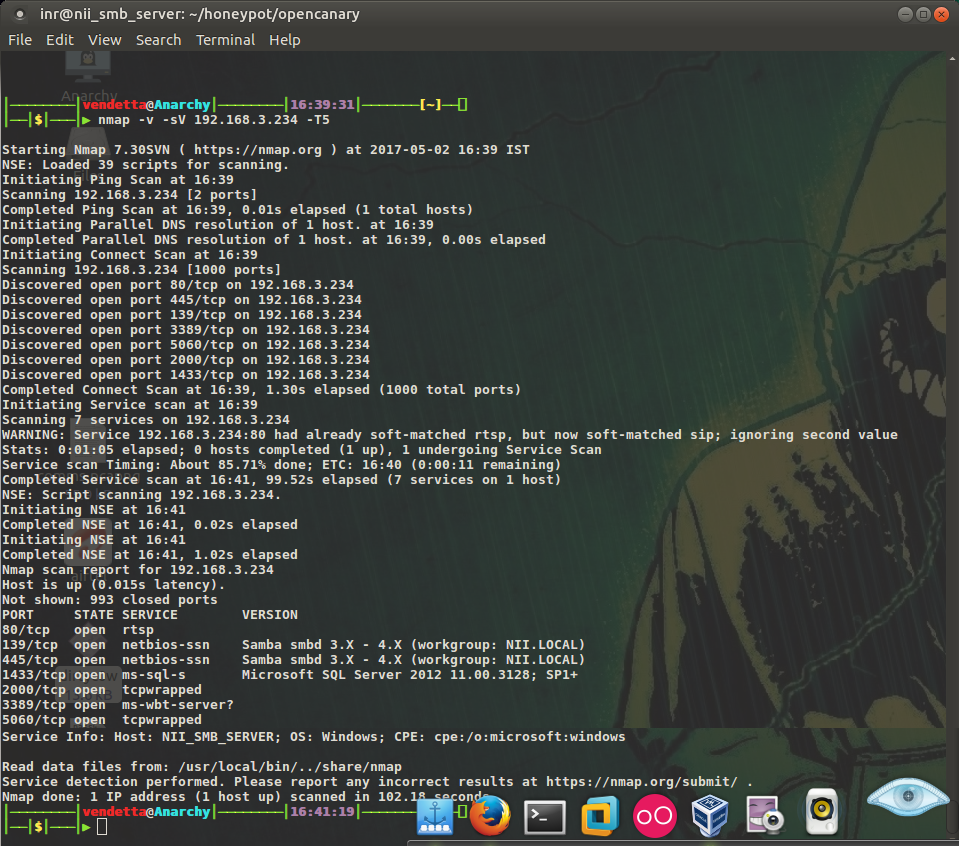The width and height of the screenshot is (960, 854).
Task: Click 'Host is up (0.015s latency).' line
Action: [x=113, y=585]
